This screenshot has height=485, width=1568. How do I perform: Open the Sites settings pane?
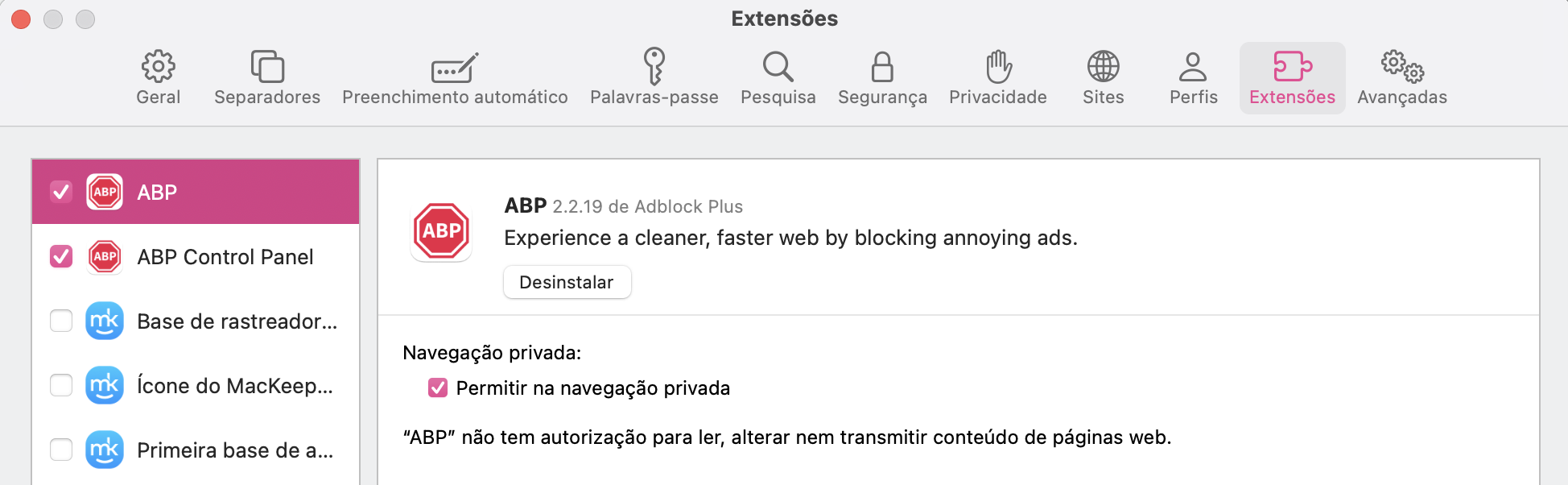tap(1102, 77)
